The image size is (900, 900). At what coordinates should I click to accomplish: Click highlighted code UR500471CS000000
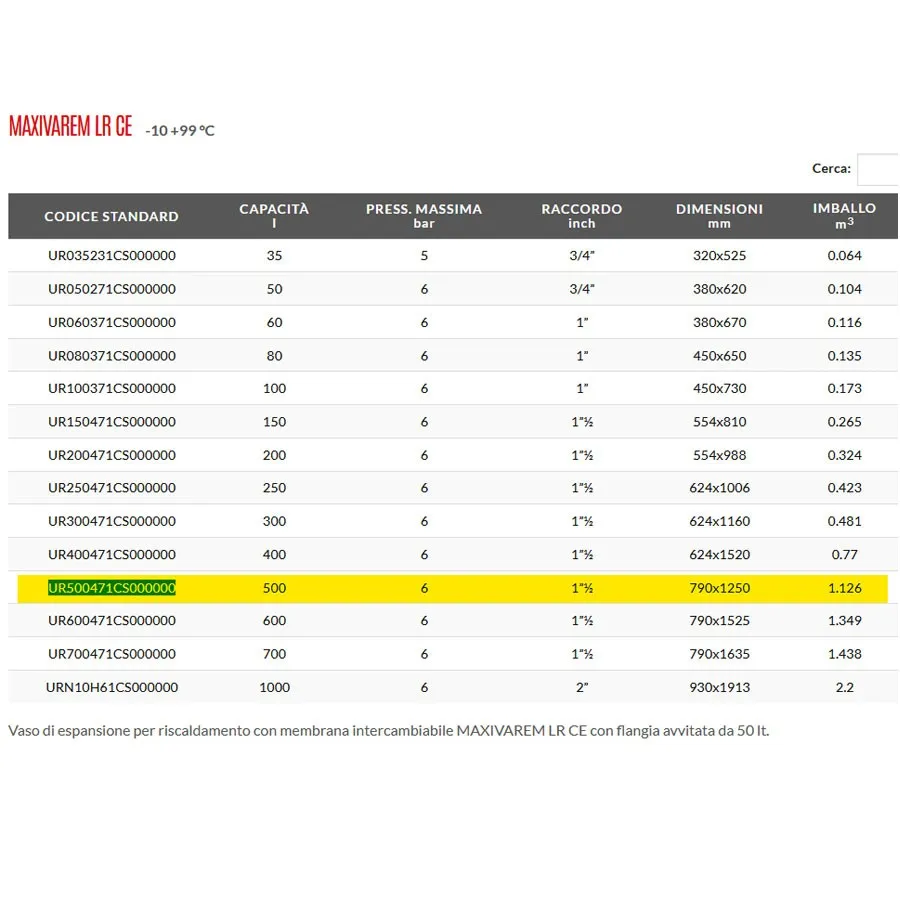[x=112, y=588]
